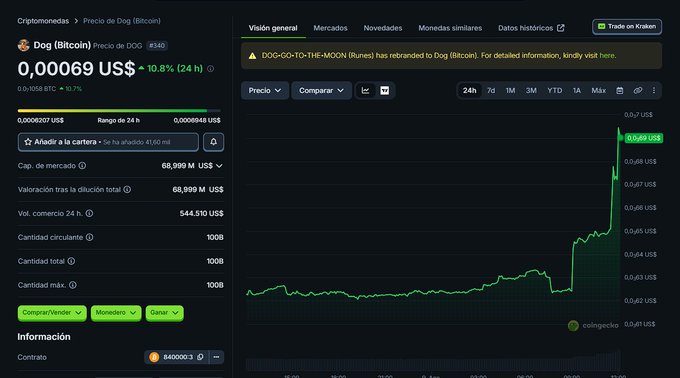Show info for 24 h price change

210,68
